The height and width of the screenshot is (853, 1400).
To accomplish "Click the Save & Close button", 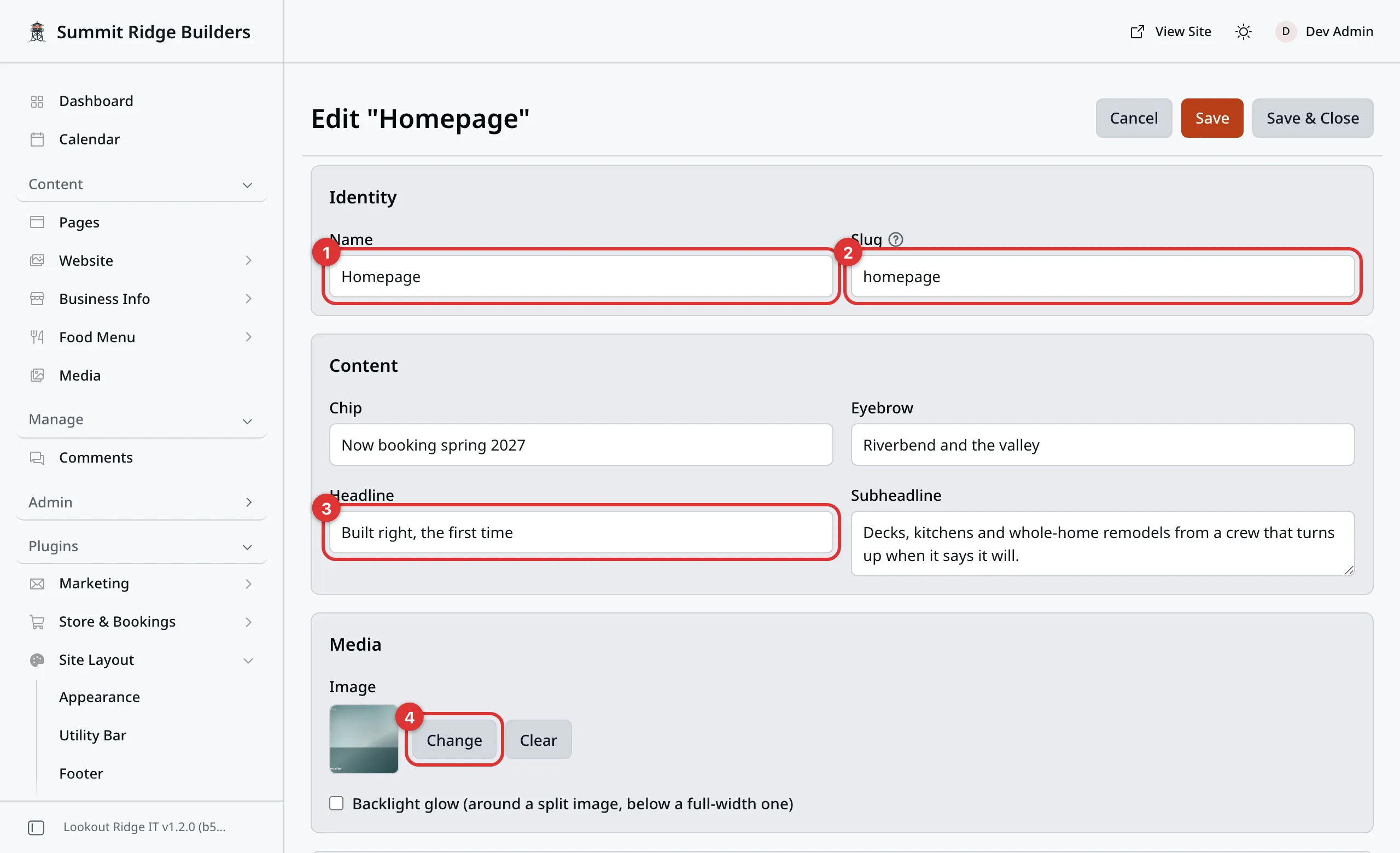I will click(1312, 118).
